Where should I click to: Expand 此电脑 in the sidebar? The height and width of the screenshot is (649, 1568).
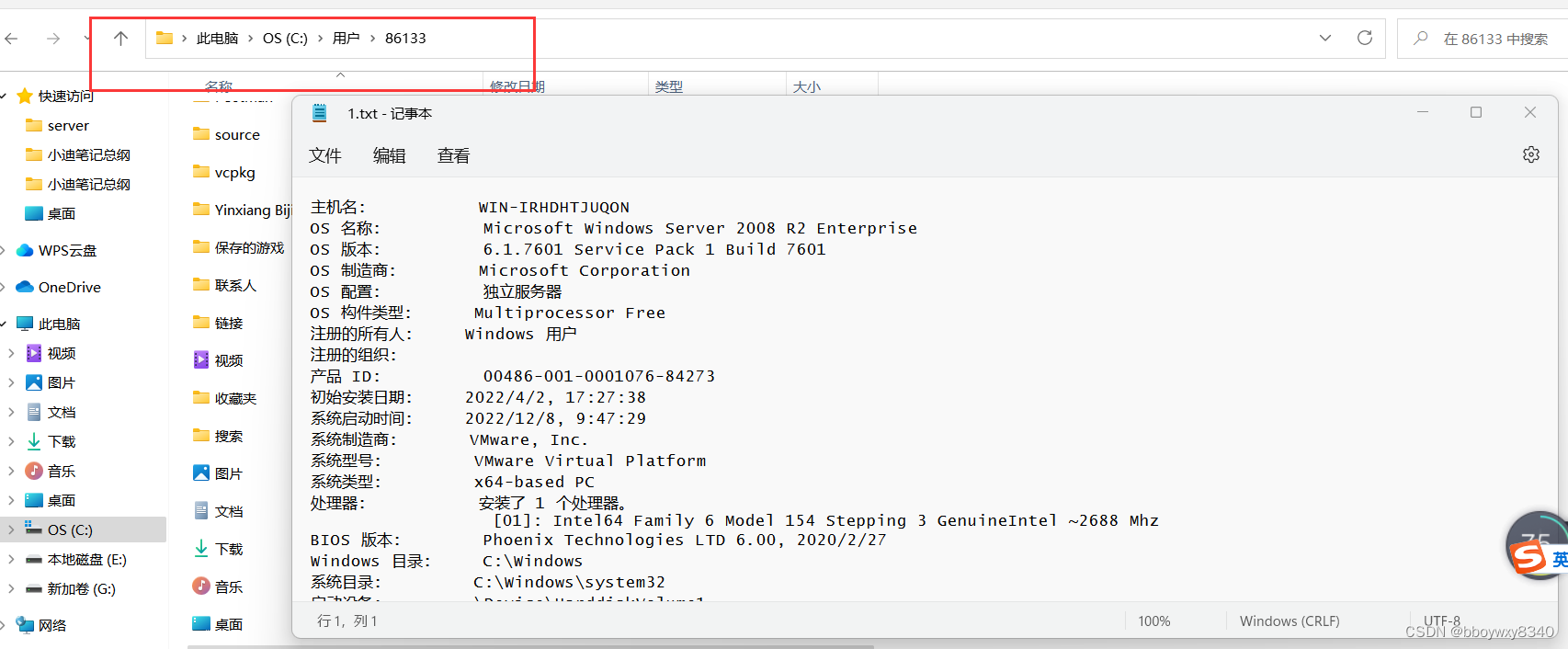point(9,324)
